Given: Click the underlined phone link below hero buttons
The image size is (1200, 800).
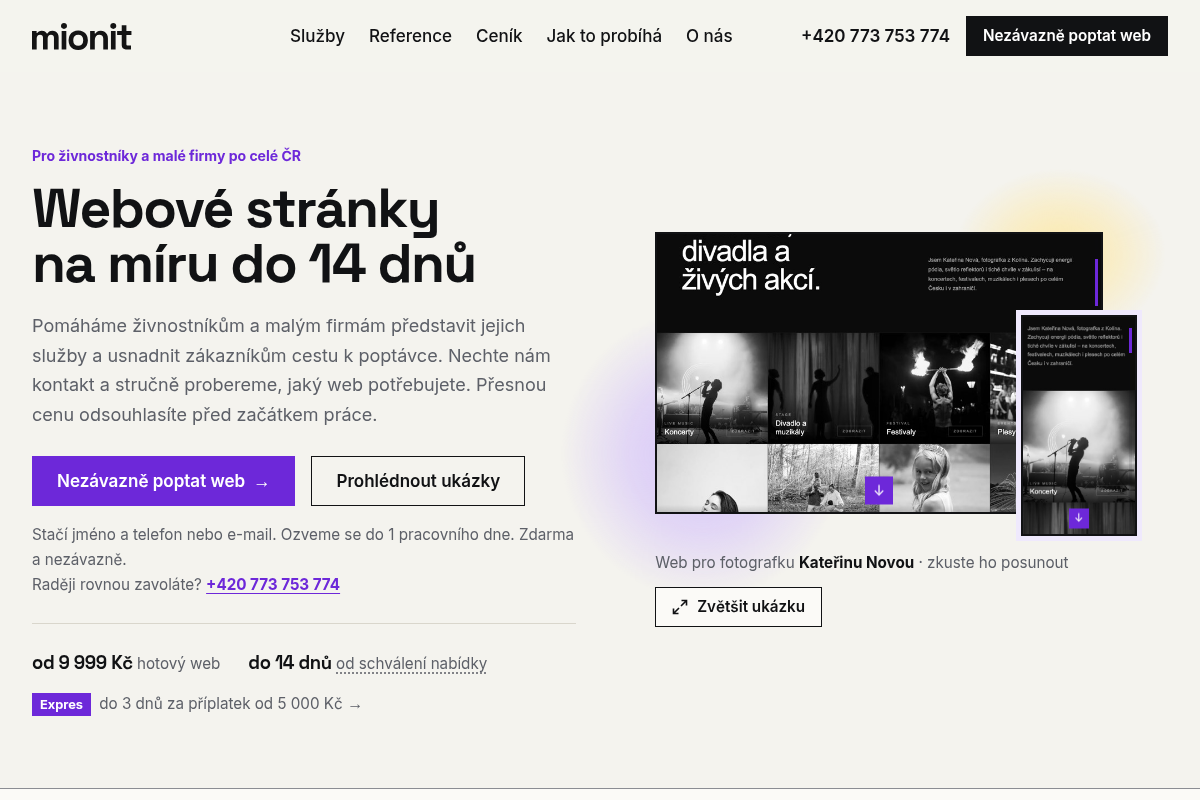Looking at the screenshot, I should pyautogui.click(x=273, y=584).
